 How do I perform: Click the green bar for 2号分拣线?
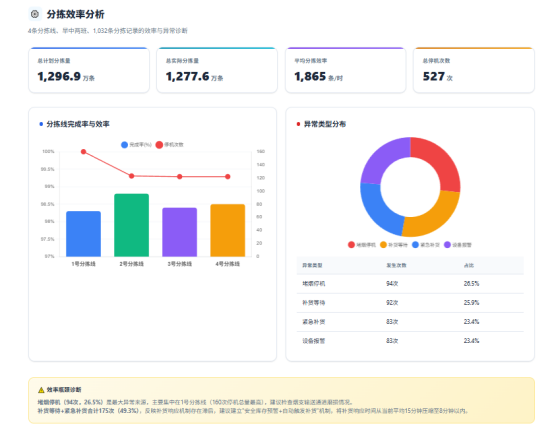tap(131, 225)
